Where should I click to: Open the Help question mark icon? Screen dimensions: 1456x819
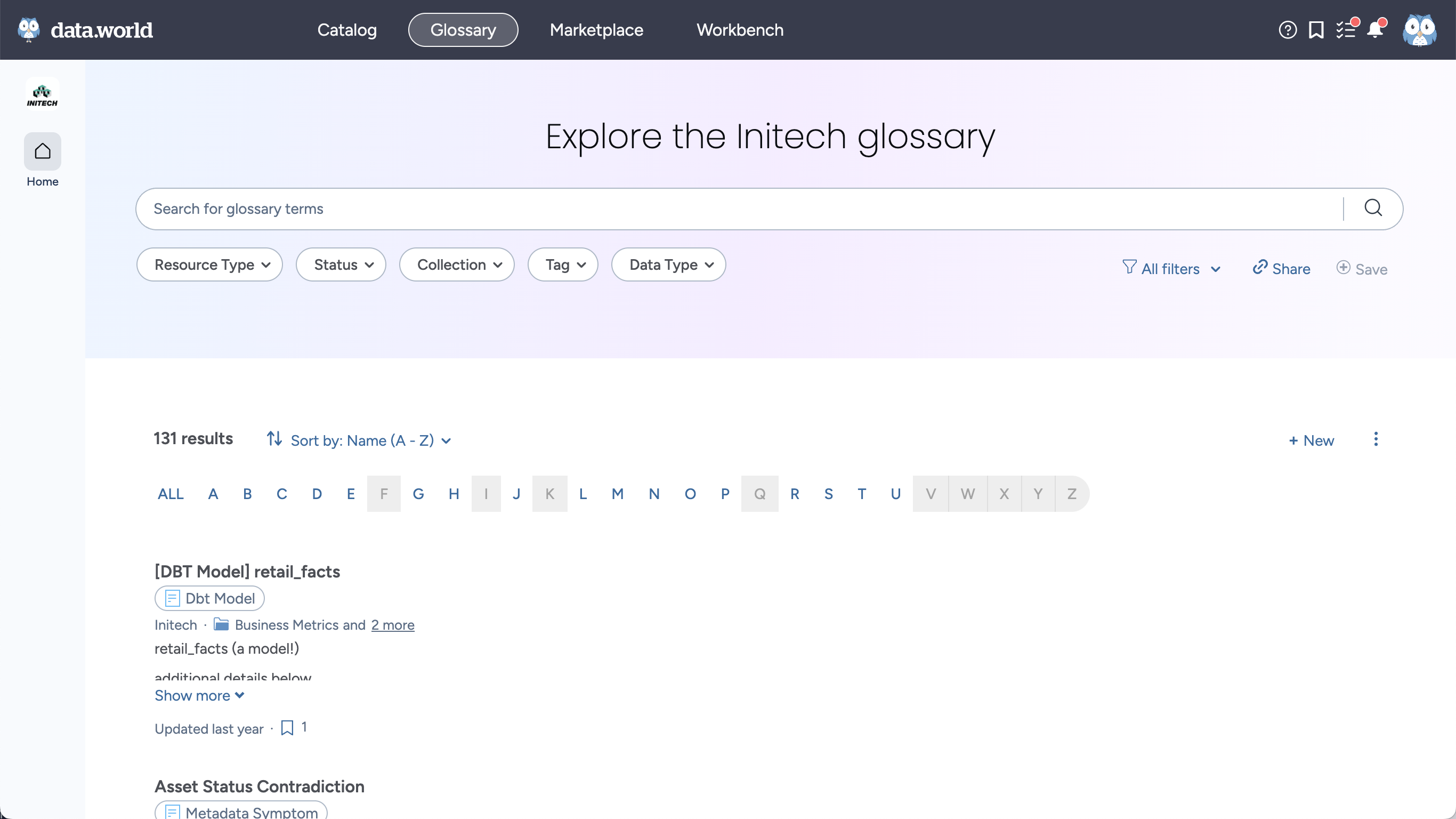pyautogui.click(x=1287, y=29)
